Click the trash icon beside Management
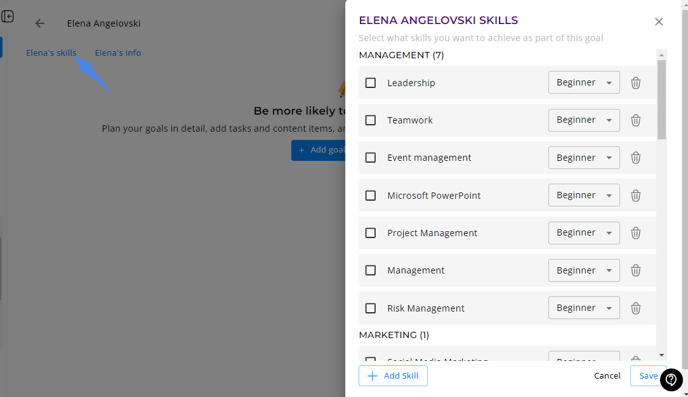Viewport: 688px width, 397px height. click(x=636, y=270)
